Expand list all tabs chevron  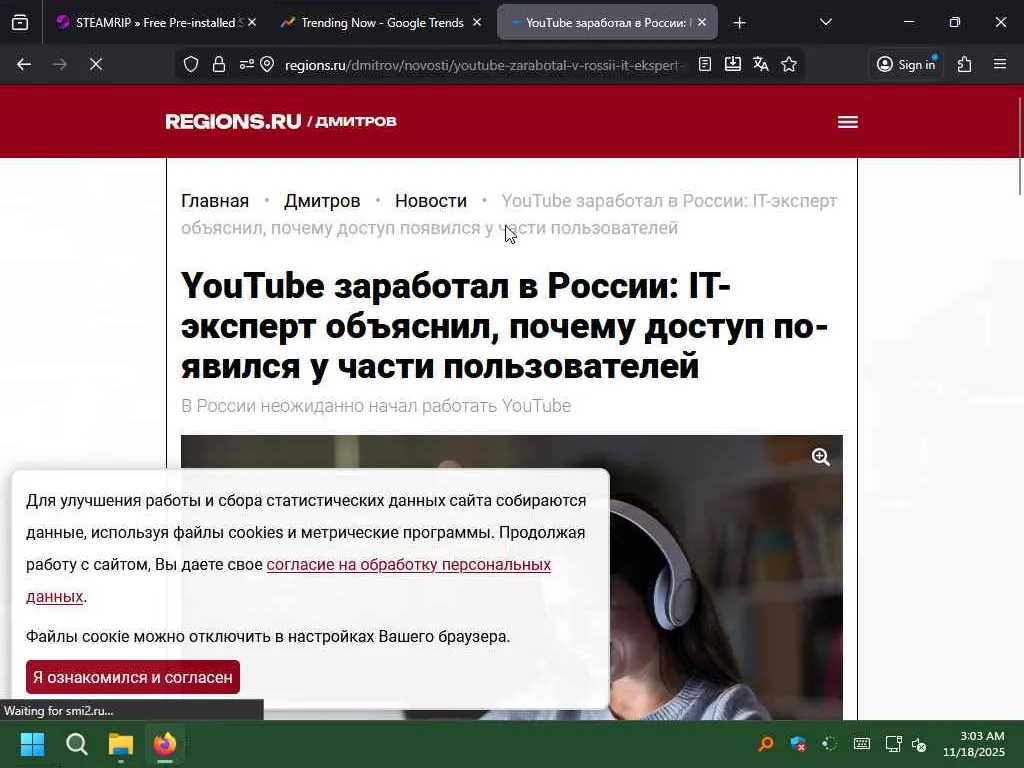(825, 22)
